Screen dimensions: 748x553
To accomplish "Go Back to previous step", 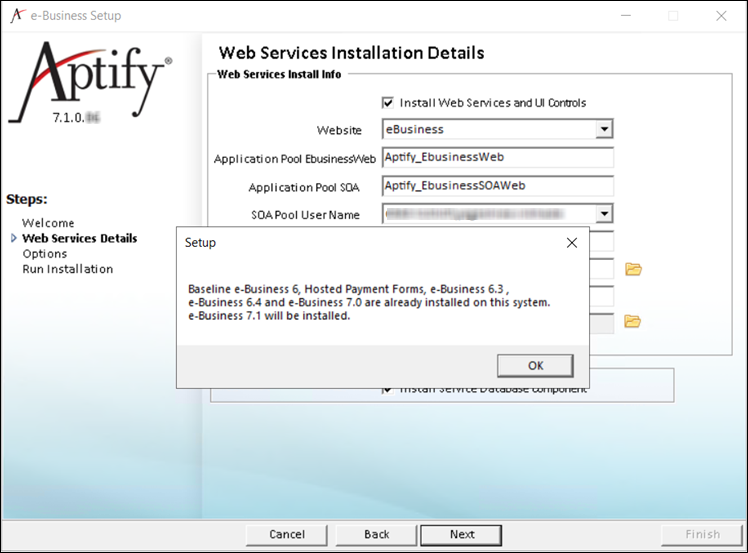I will pos(376,534).
